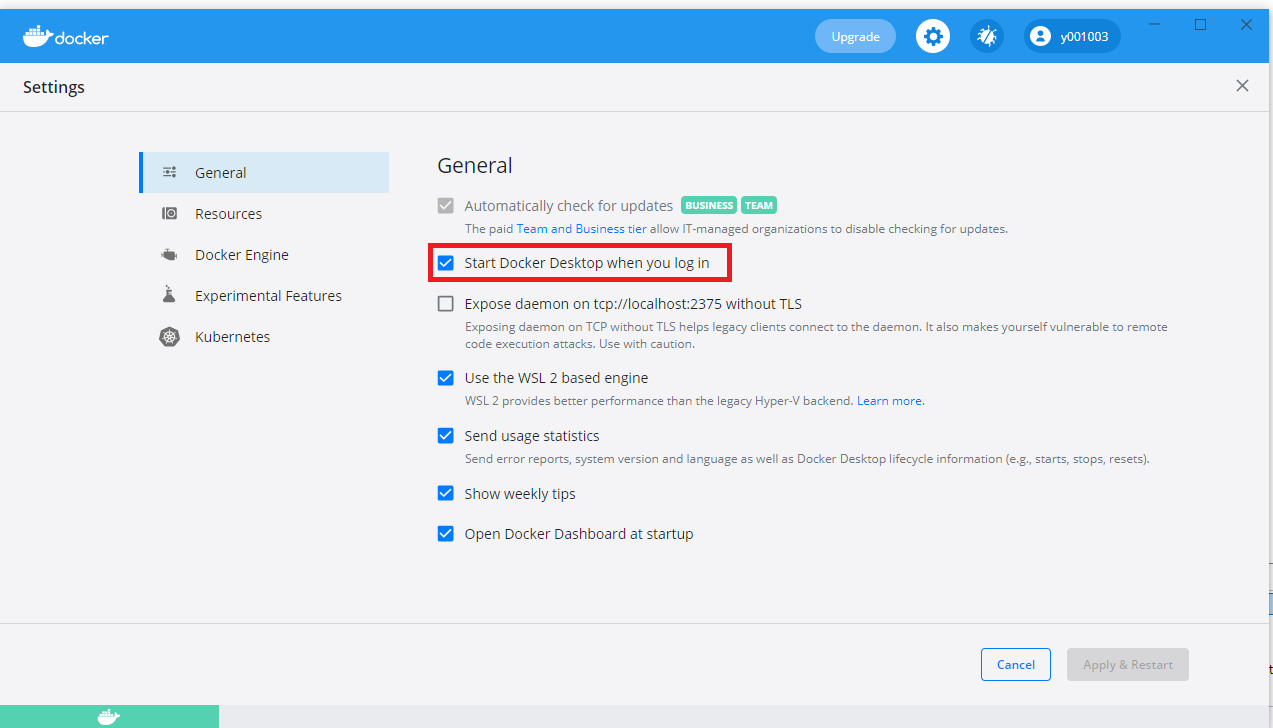Toggle Use the WSL 2 based engine
1273x728 pixels.
pyautogui.click(x=446, y=378)
